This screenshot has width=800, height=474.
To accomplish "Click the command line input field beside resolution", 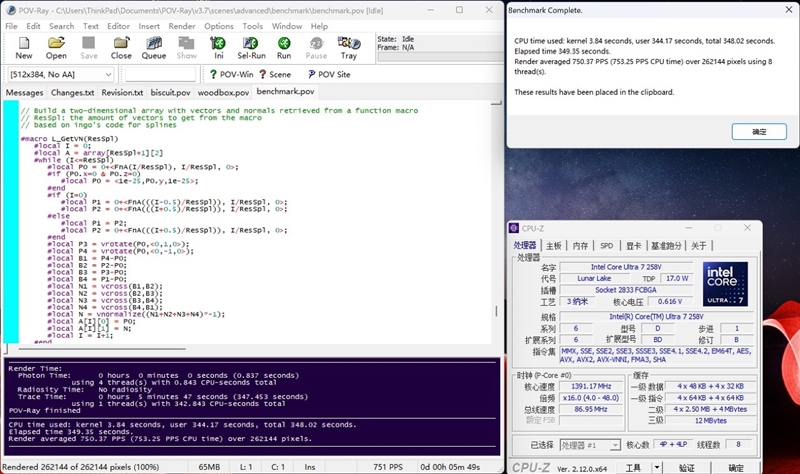I will pyautogui.click(x=164, y=74).
